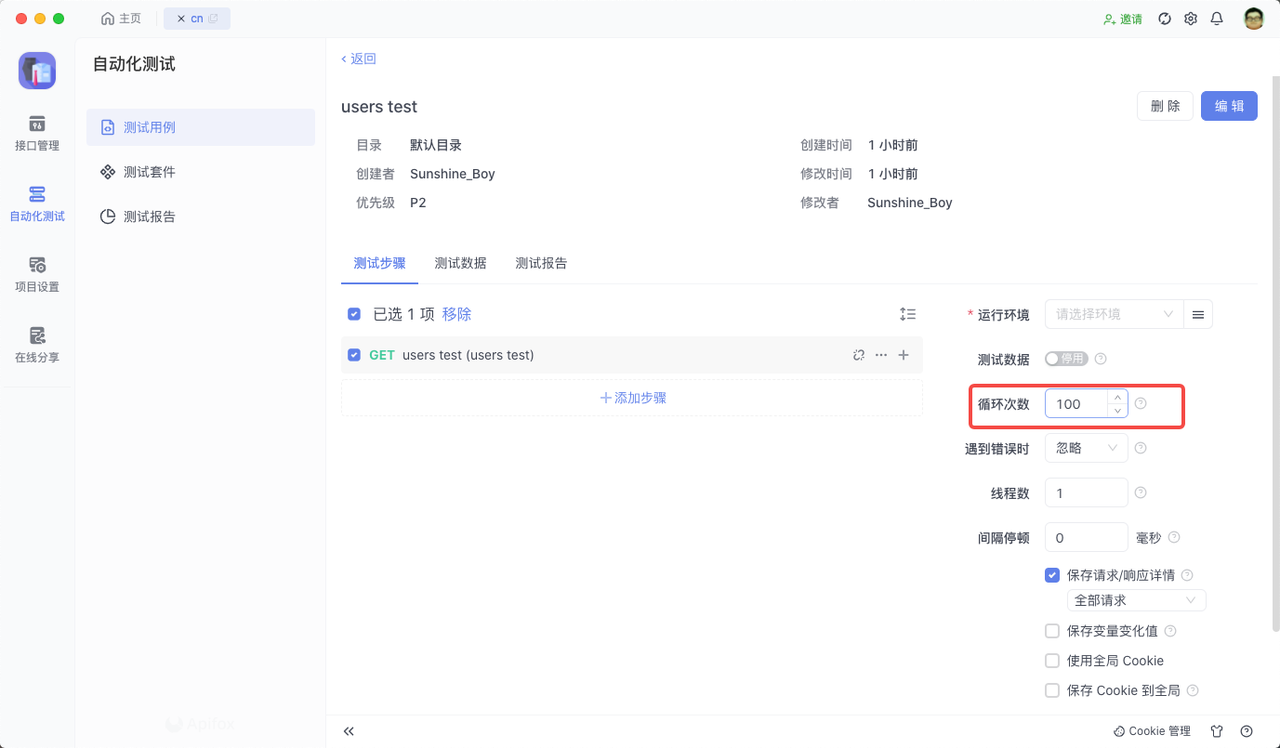Click the 移除 link

(x=457, y=314)
